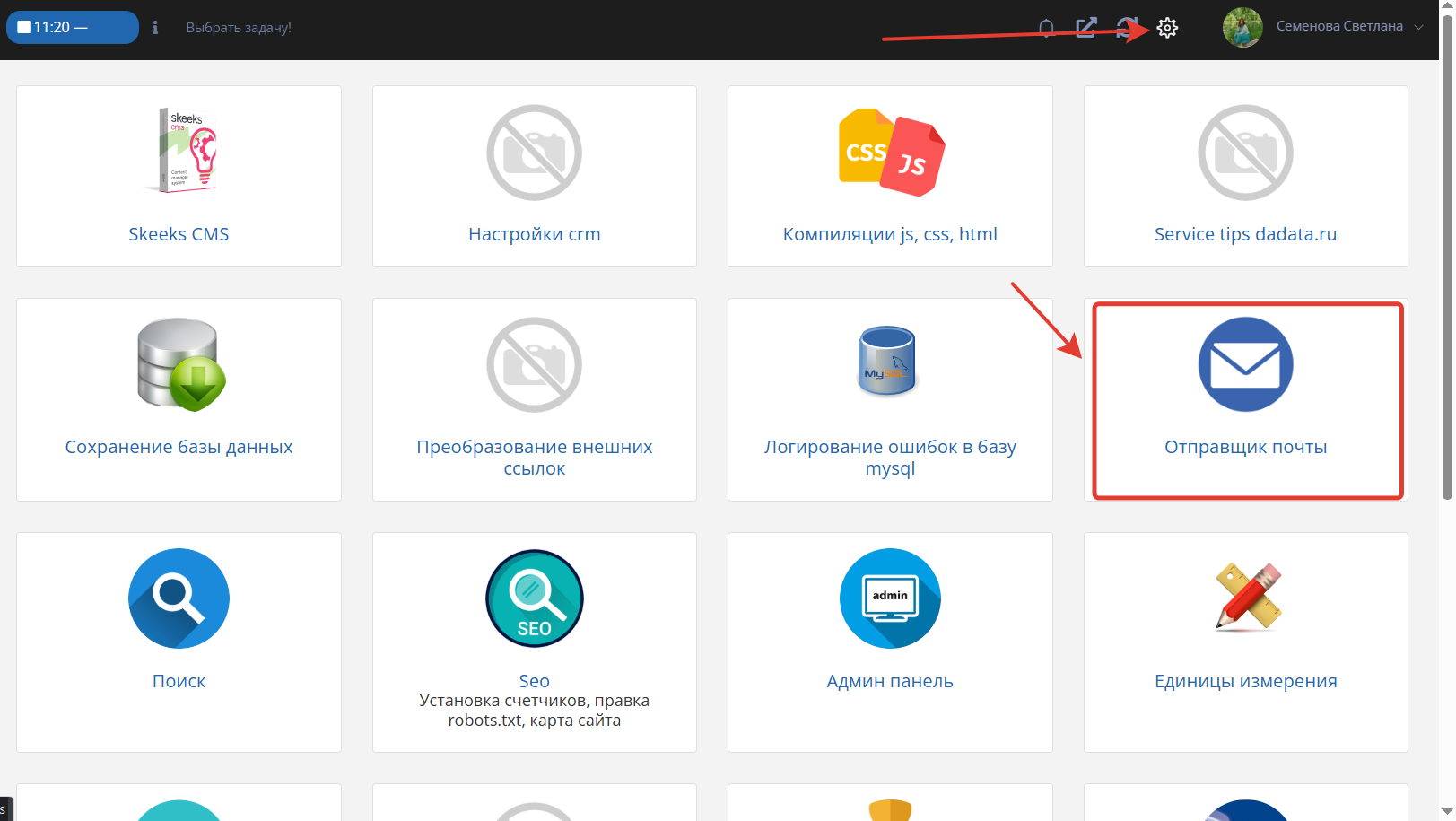Open Service tips dadata.ru
The height and width of the screenshot is (821, 1456).
tap(1246, 234)
